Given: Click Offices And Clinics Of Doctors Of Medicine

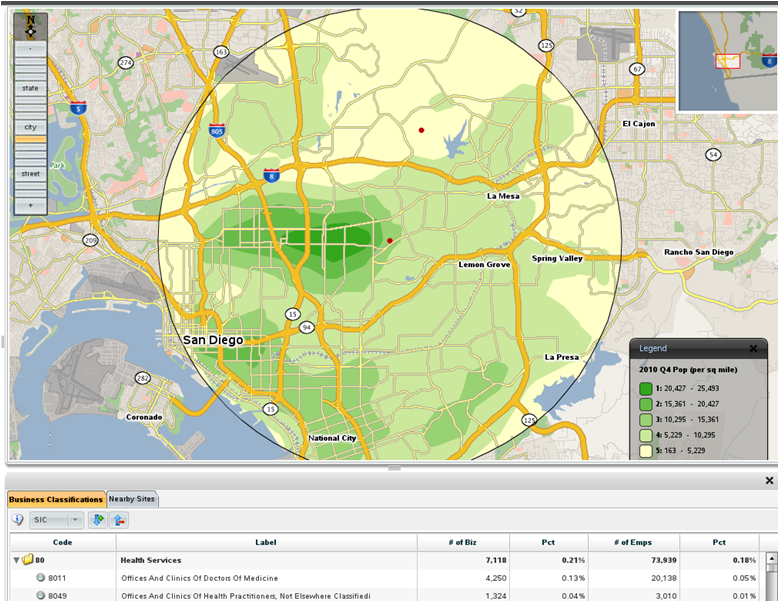Looking at the screenshot, I should [200, 578].
